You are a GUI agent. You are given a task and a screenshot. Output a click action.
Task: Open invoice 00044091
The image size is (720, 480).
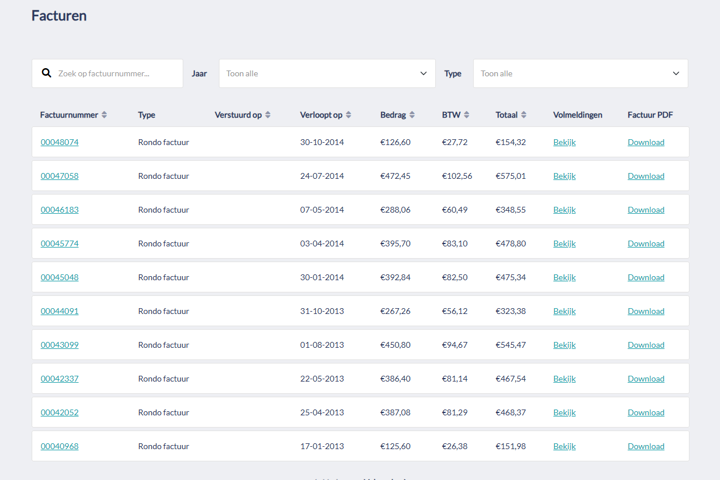coord(59,311)
